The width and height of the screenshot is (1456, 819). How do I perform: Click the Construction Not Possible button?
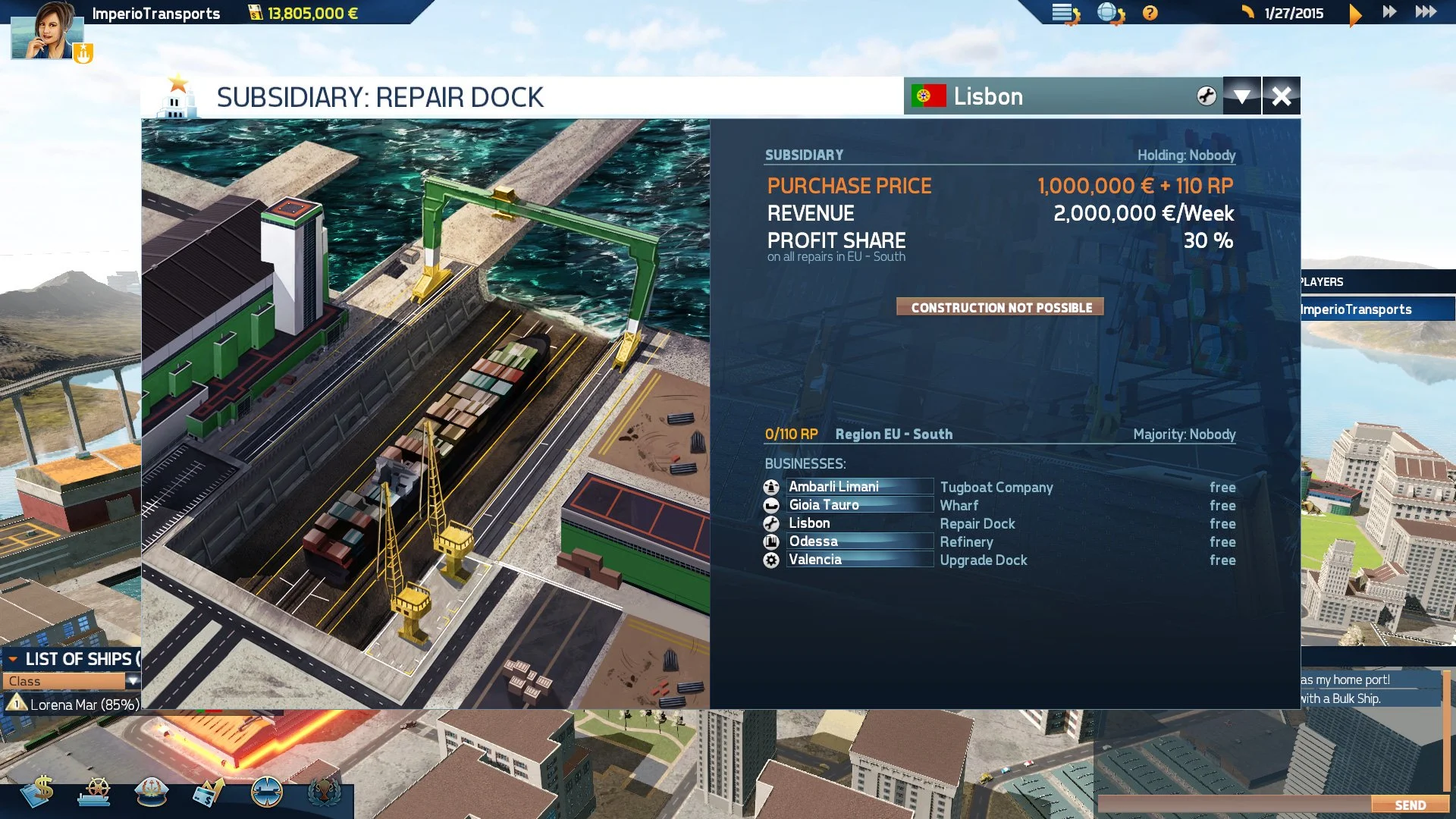point(999,306)
